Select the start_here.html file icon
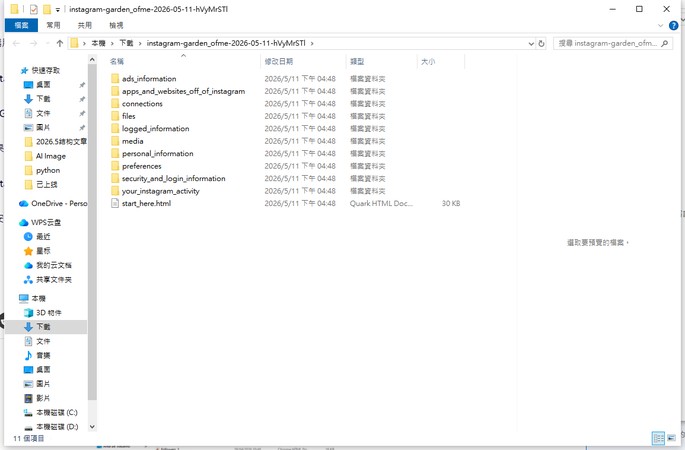The width and height of the screenshot is (685, 450). 115,203
